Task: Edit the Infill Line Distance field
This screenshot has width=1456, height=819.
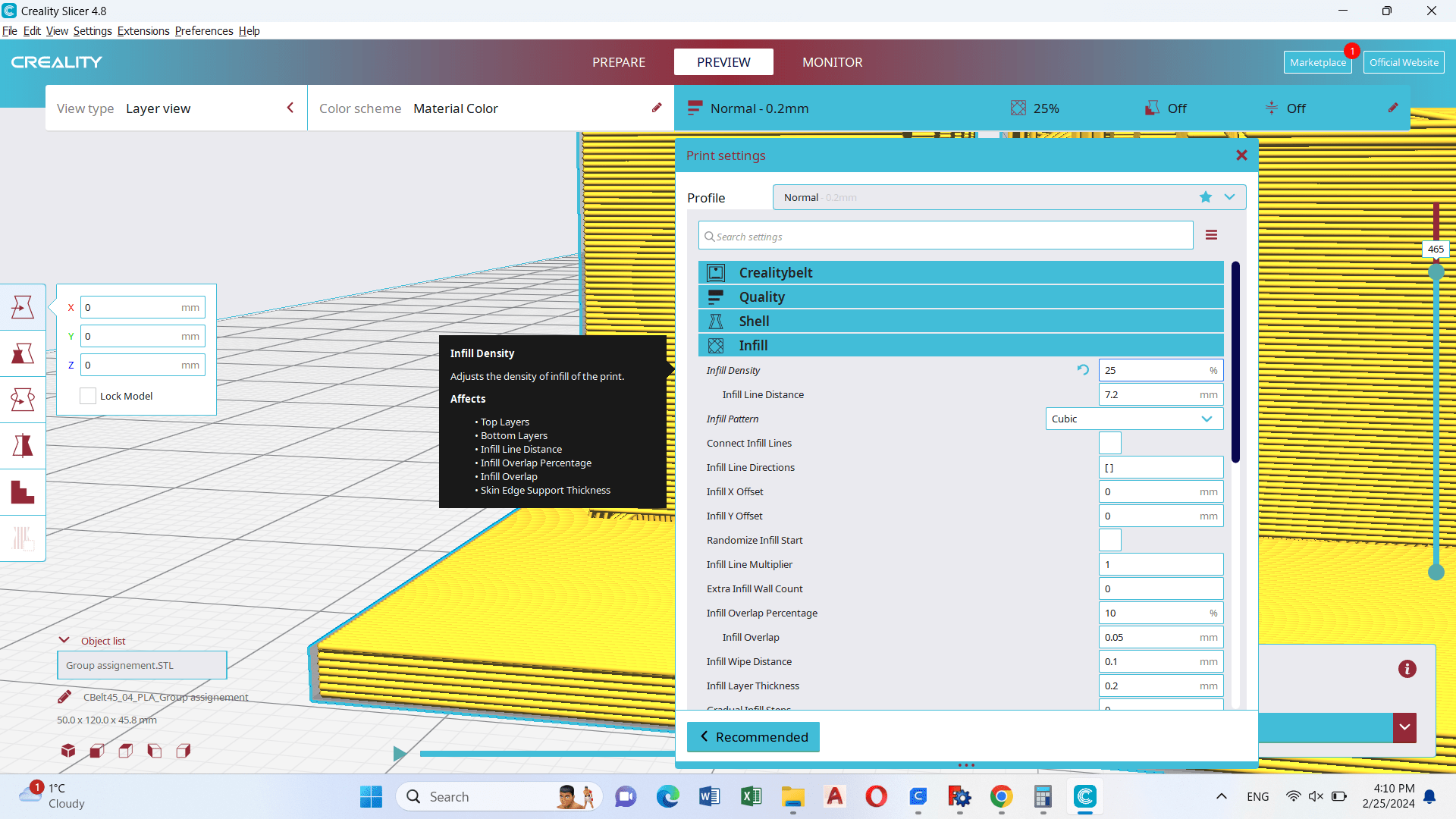Action: point(1160,394)
